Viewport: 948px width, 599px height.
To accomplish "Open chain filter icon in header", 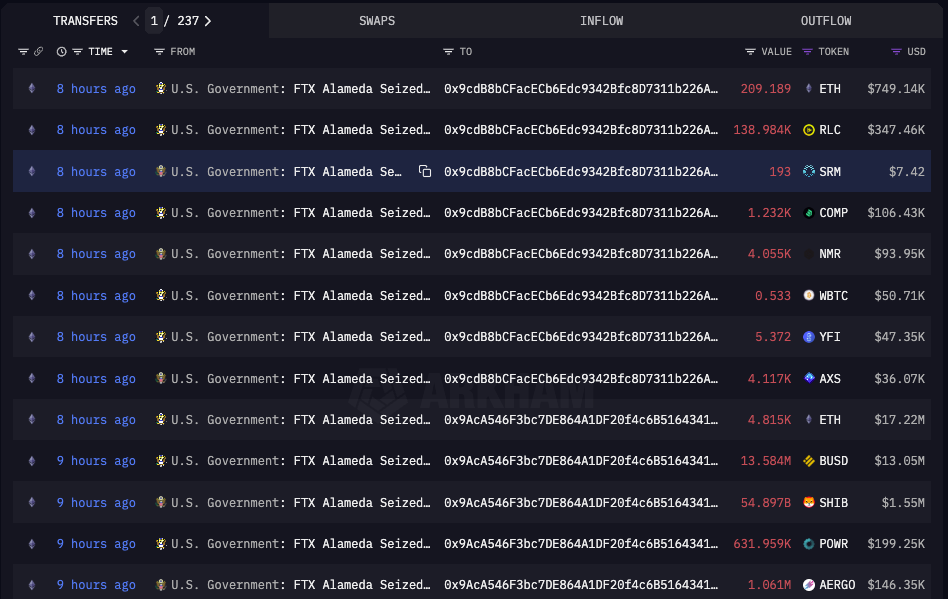I will (x=23, y=52).
